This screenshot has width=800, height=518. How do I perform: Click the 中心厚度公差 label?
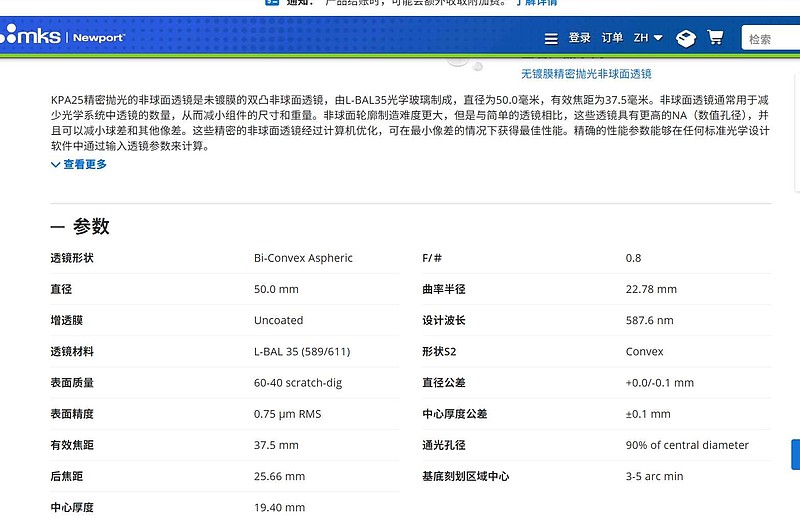[x=455, y=414]
